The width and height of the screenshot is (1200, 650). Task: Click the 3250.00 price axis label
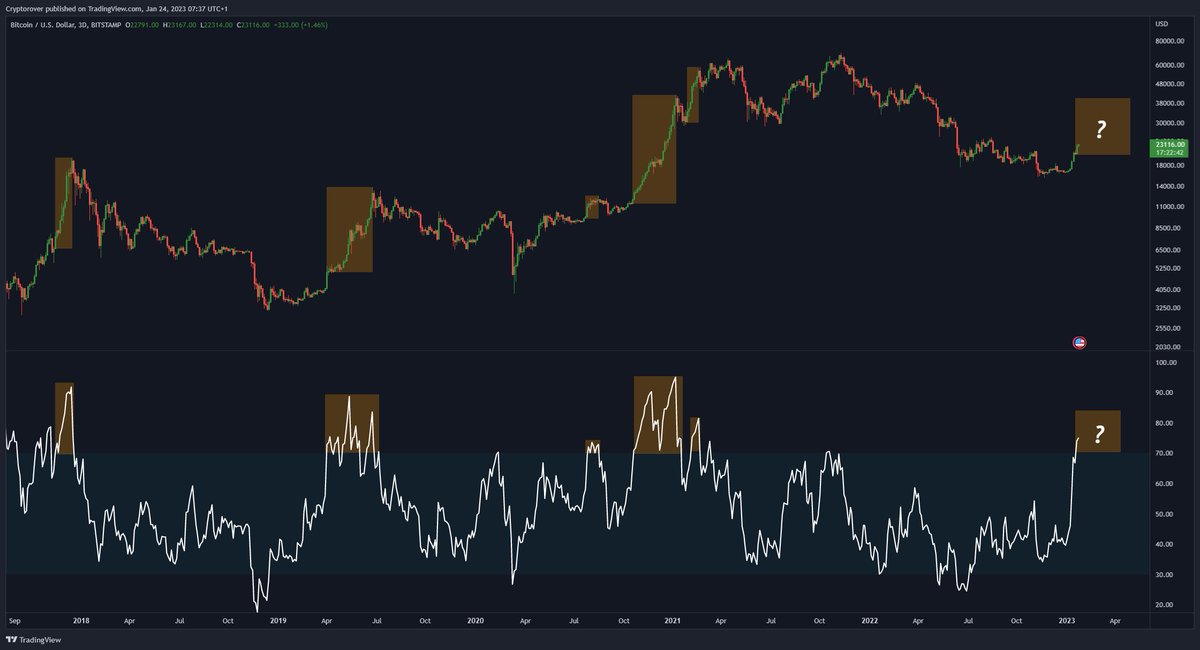tap(1167, 307)
